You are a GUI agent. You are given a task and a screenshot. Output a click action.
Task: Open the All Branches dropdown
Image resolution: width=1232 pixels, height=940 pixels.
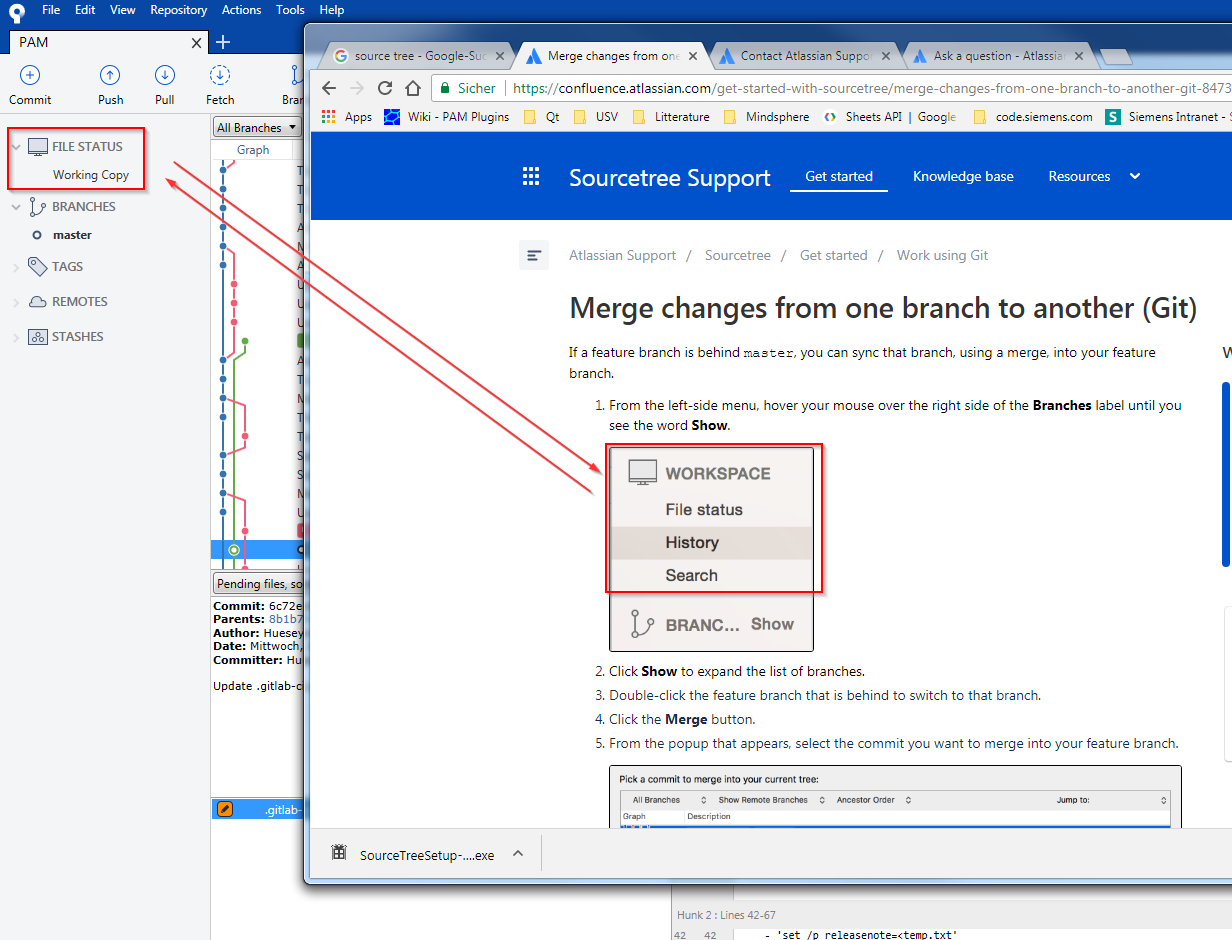257,127
